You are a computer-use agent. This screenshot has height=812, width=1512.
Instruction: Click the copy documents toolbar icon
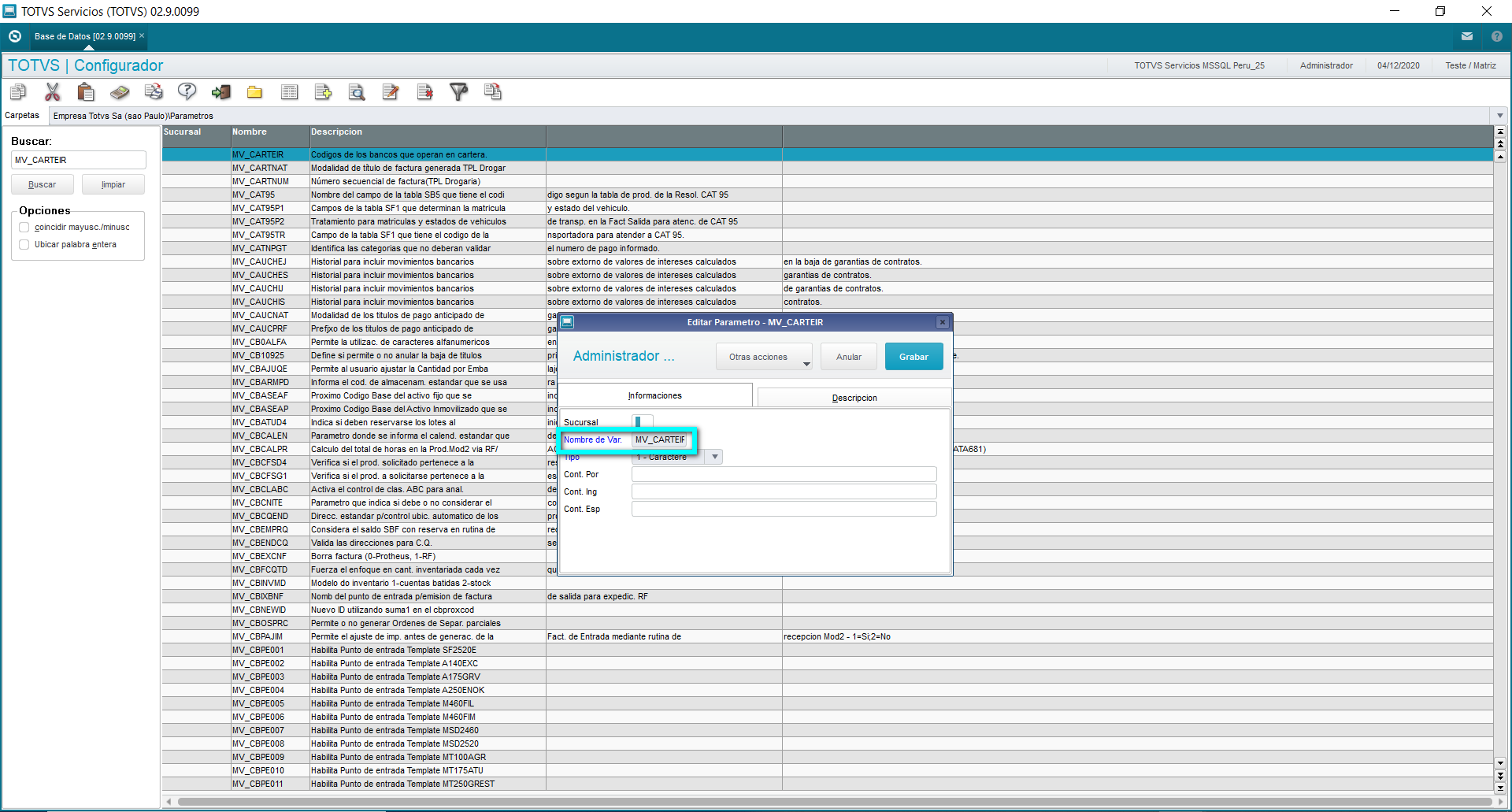point(18,92)
